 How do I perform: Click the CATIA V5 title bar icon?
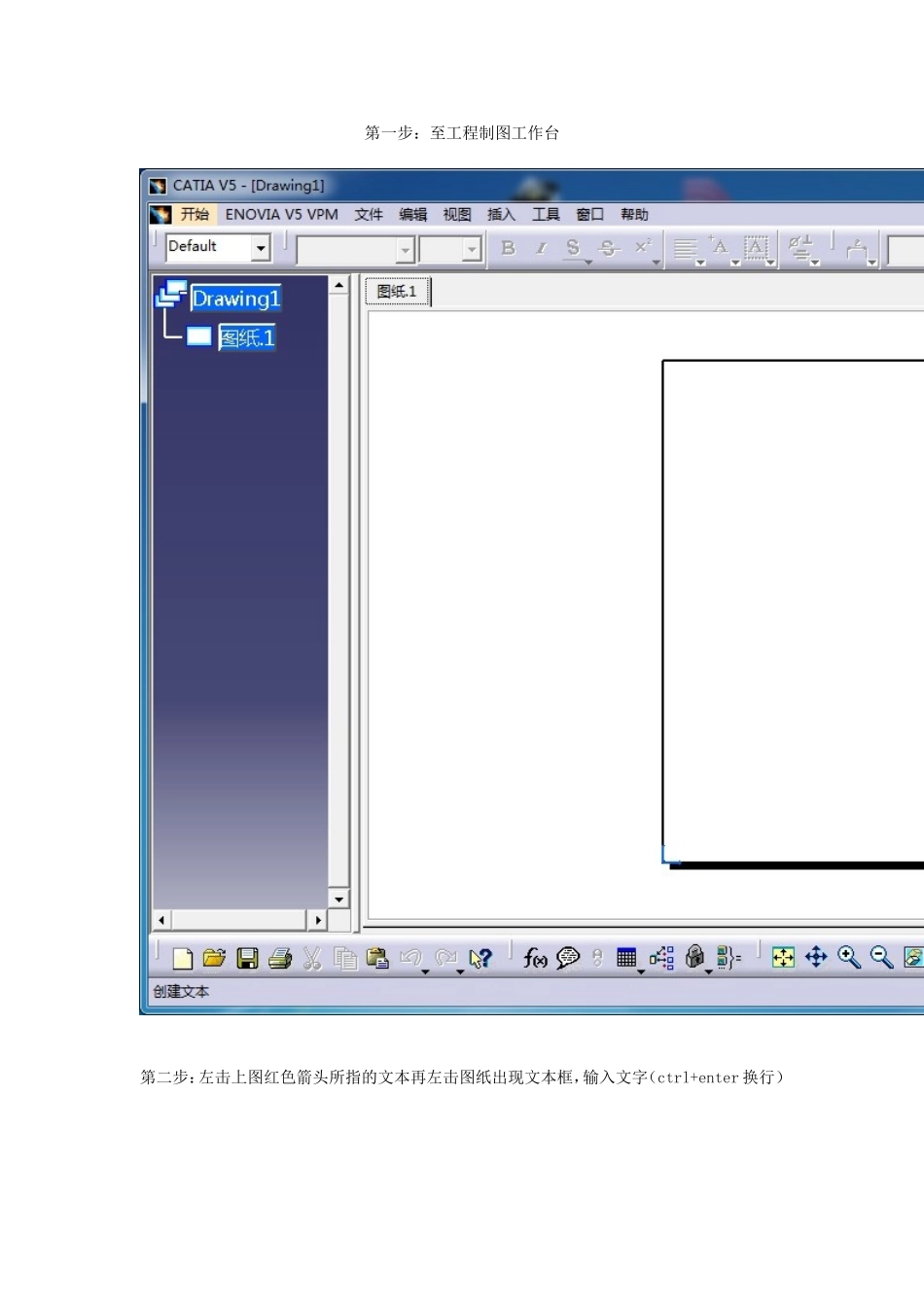(158, 186)
